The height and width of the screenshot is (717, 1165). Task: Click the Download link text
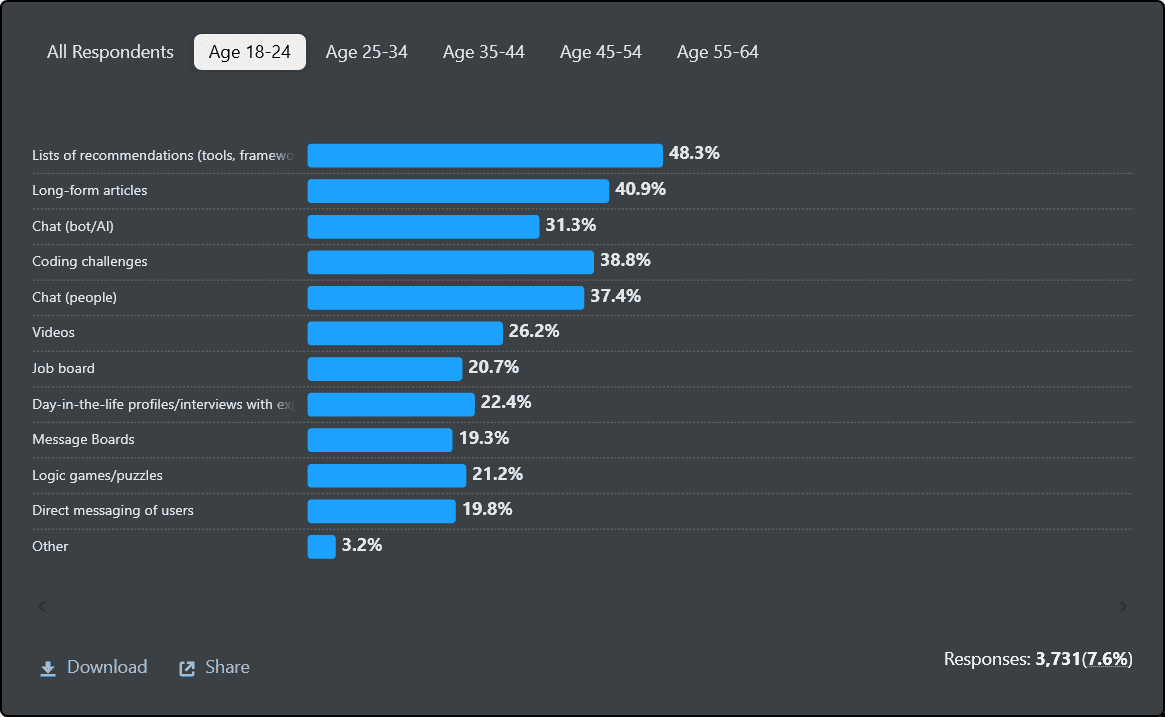pyautogui.click(x=107, y=667)
